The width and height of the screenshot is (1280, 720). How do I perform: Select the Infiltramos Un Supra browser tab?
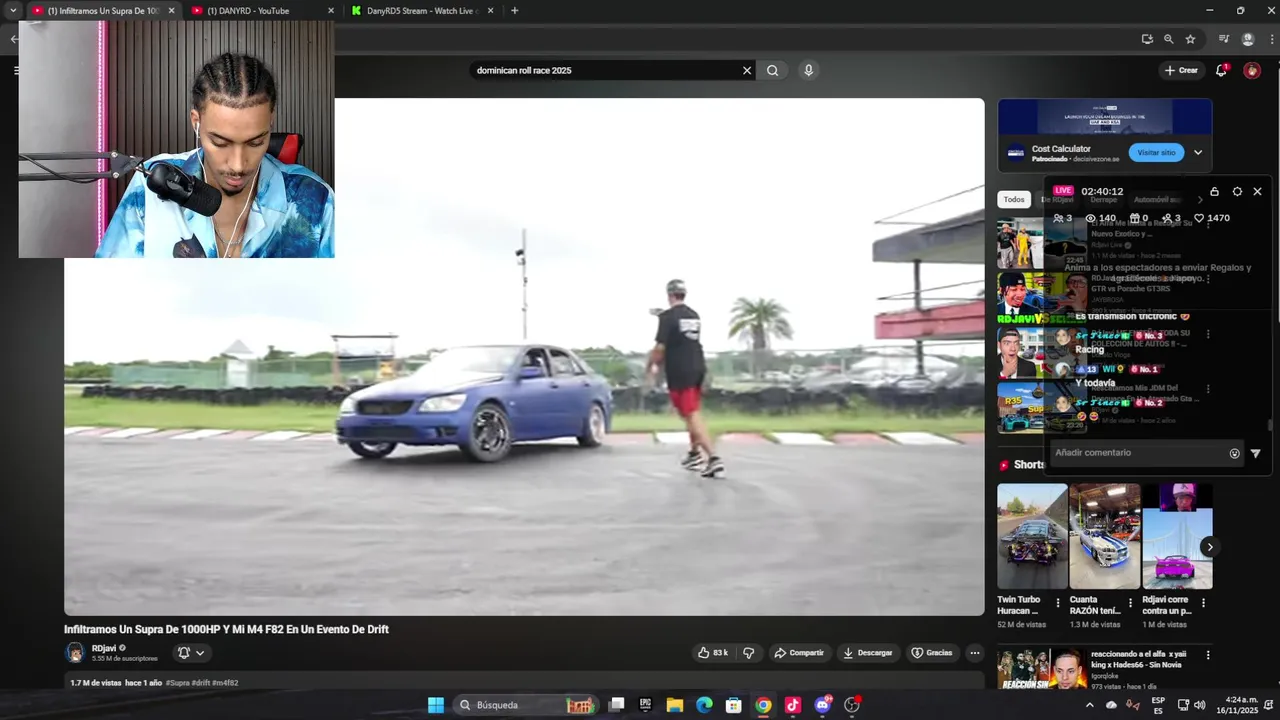(x=103, y=11)
